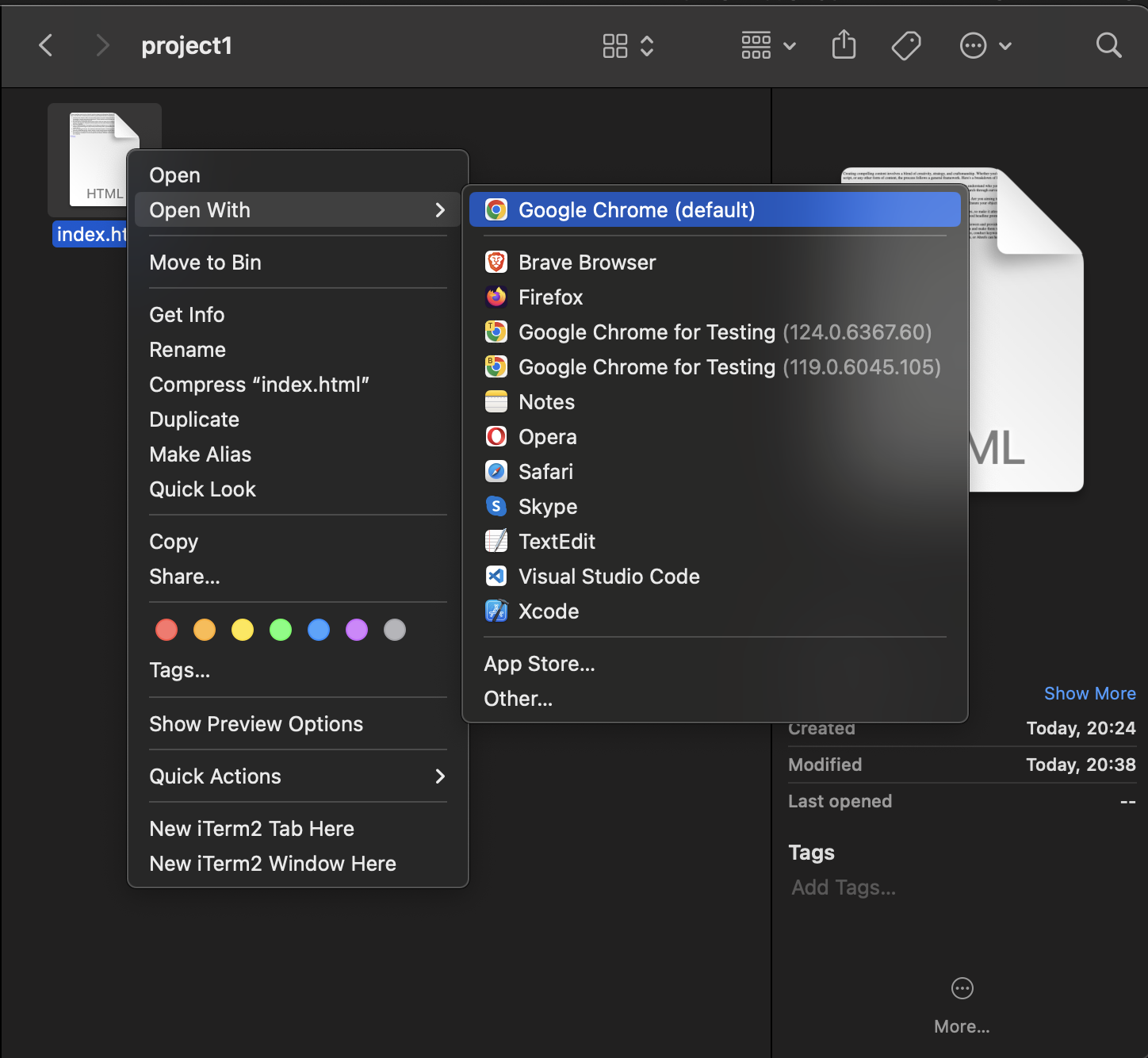This screenshot has width=1148, height=1058.
Task: Select Show Preview Options
Action: pos(298,724)
